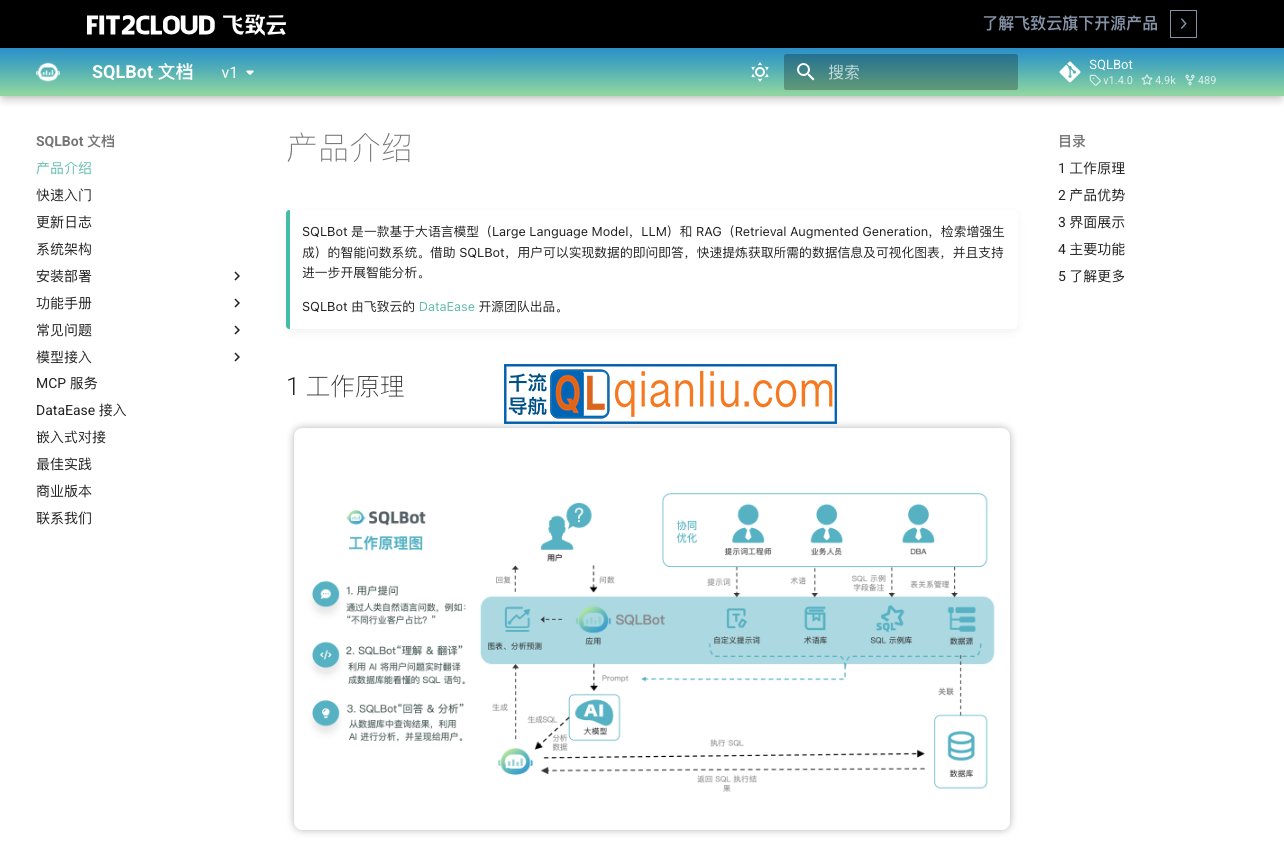Open the SQLBot Git repository via the diamond icon
Screen dimensions: 1284x841
coord(1069,71)
